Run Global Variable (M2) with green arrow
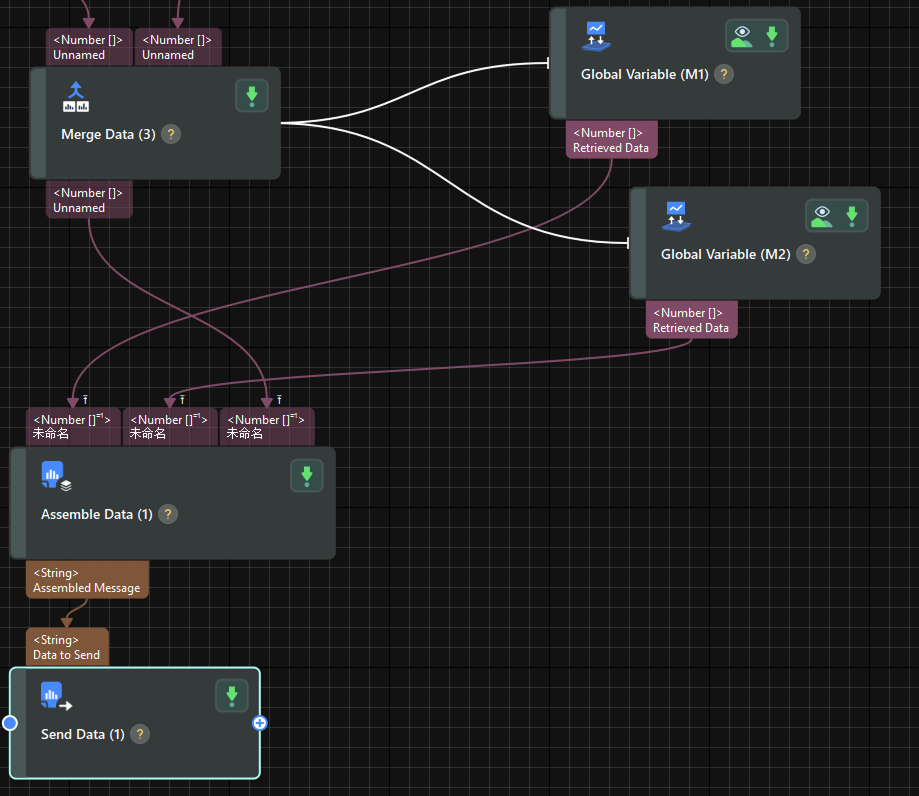 (852, 216)
